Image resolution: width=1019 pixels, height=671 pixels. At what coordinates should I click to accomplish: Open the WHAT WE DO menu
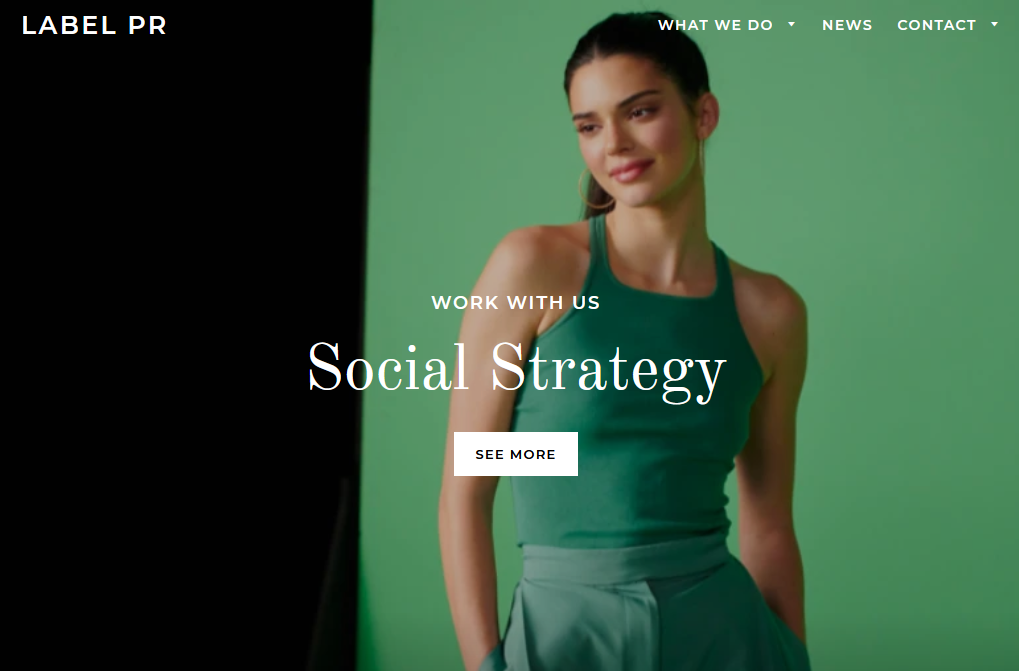715,25
